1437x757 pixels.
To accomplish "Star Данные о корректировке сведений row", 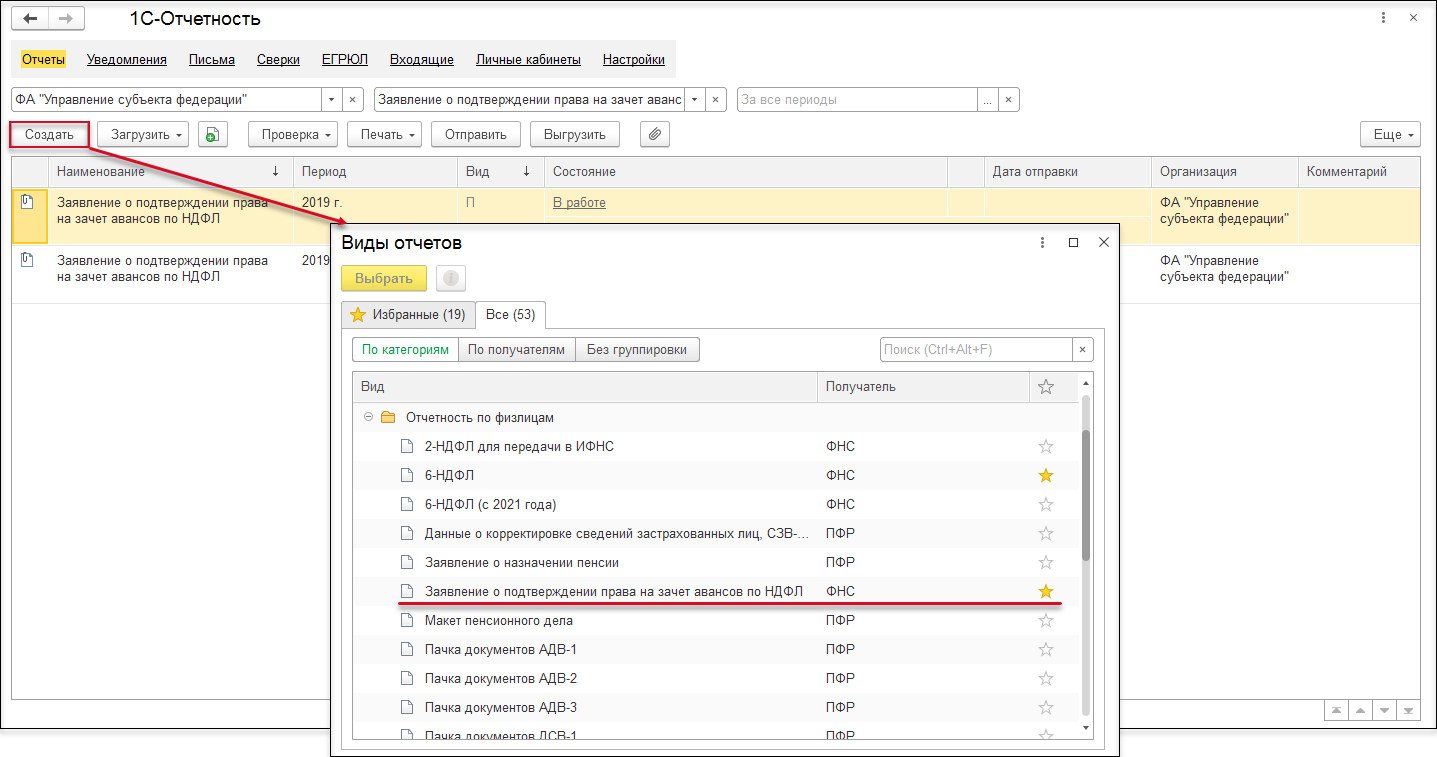I will 1046,533.
